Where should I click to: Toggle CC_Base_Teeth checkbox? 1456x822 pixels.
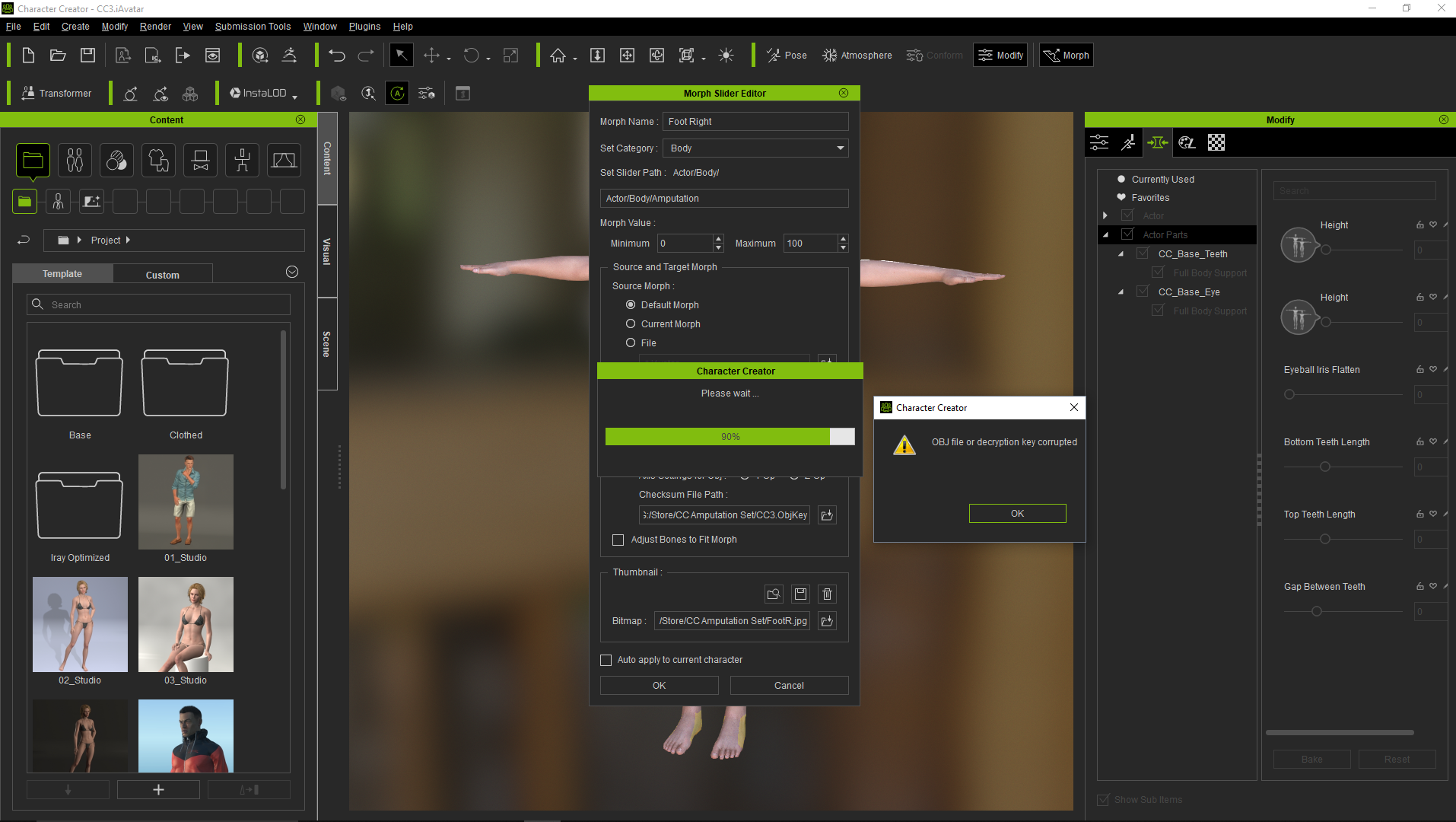pos(1143,253)
